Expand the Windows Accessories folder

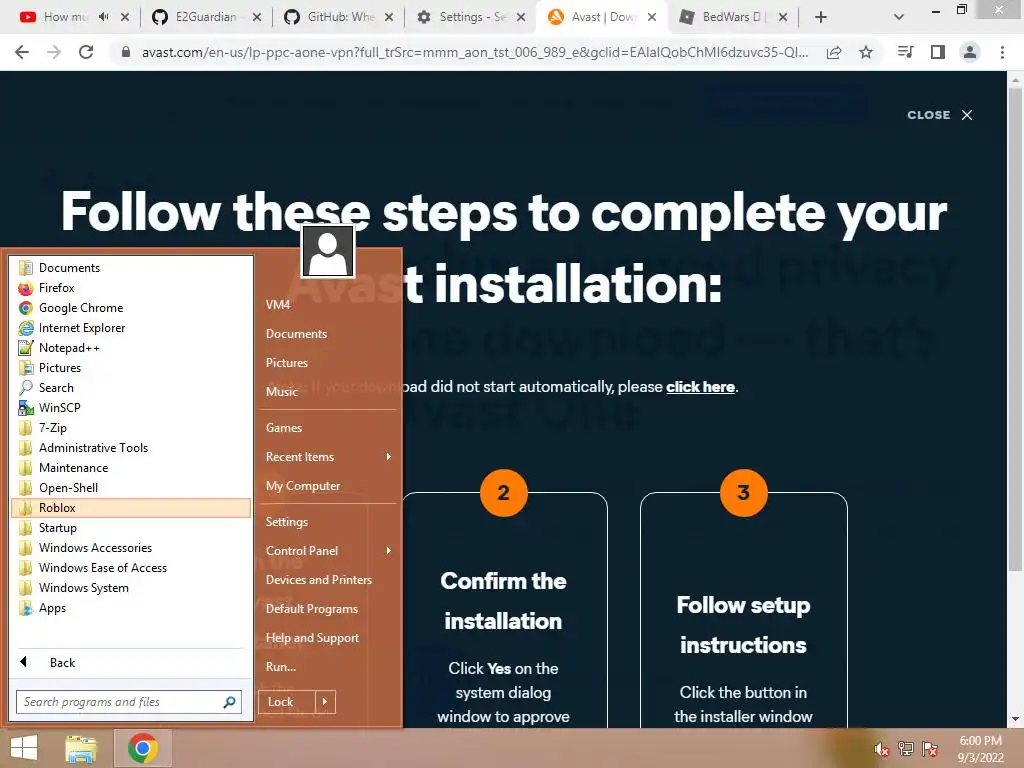(131, 547)
